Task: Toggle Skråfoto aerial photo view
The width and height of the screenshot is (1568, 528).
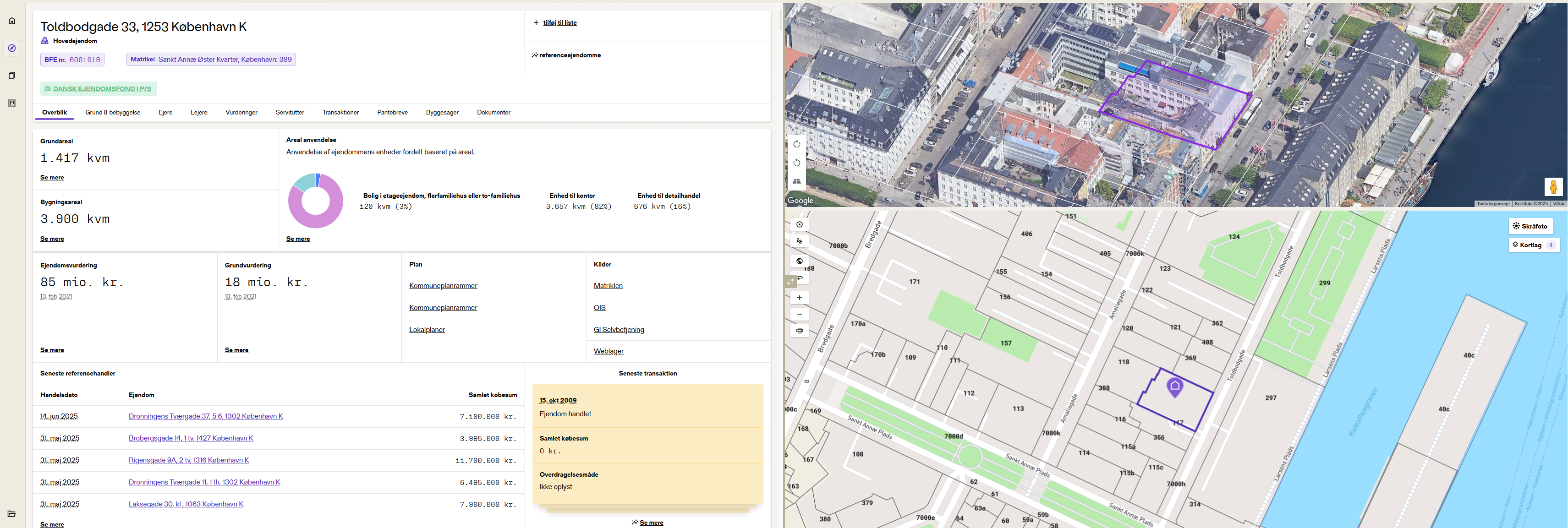Action: (x=1530, y=226)
